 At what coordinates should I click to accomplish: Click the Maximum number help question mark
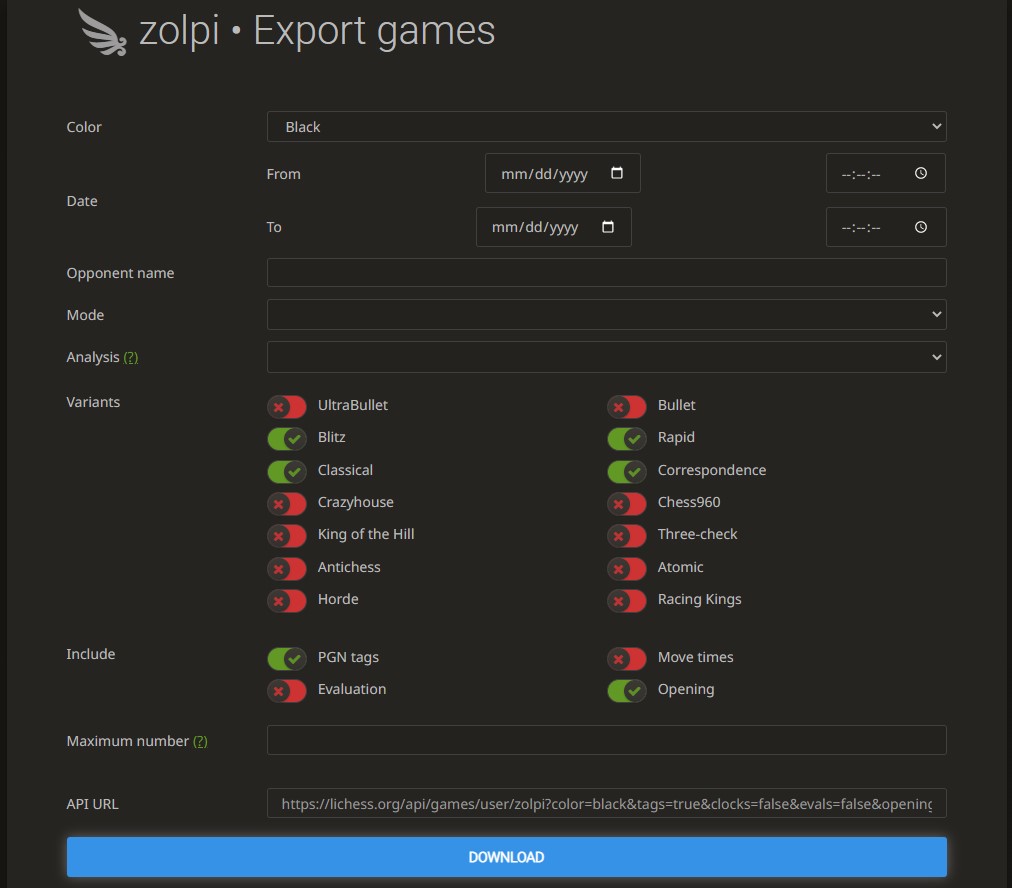click(x=200, y=742)
